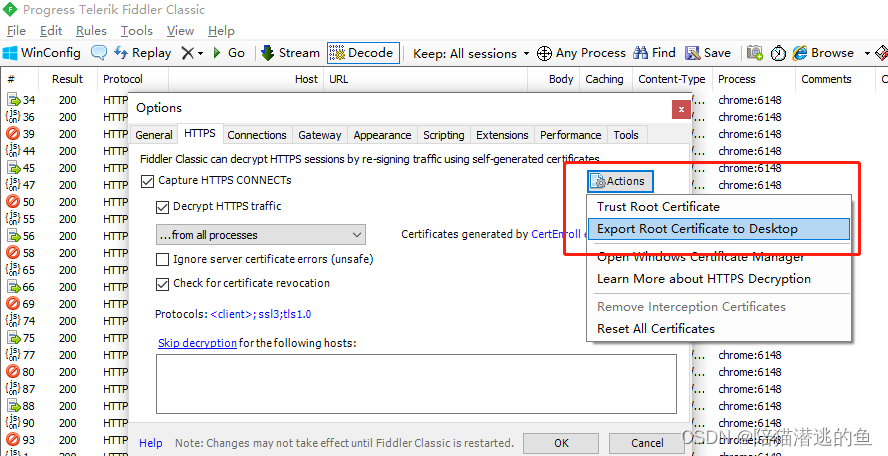Switch to the General tab
The width and height of the screenshot is (888, 456).
click(153, 135)
